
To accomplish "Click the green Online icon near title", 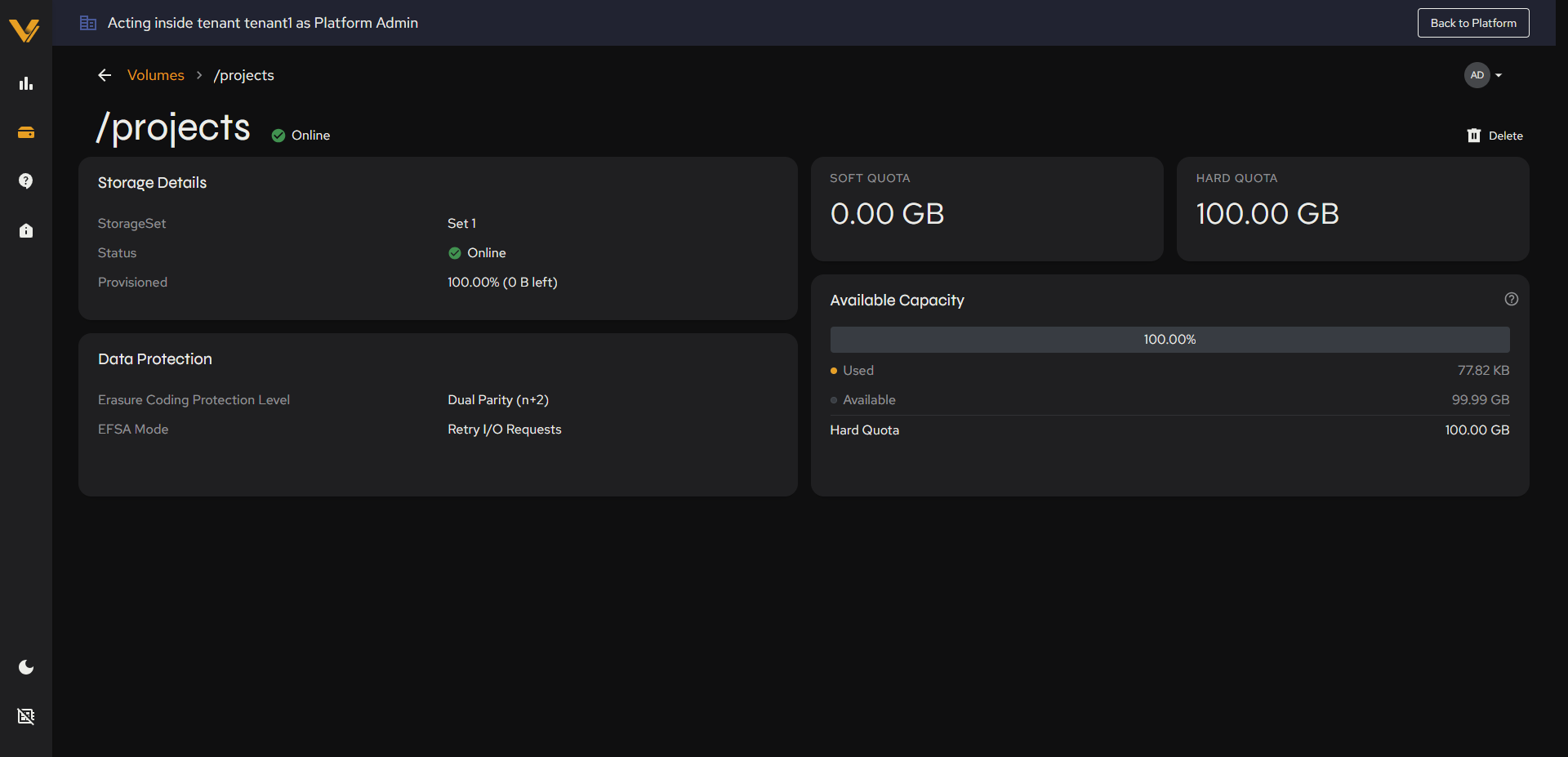I will (x=278, y=136).
